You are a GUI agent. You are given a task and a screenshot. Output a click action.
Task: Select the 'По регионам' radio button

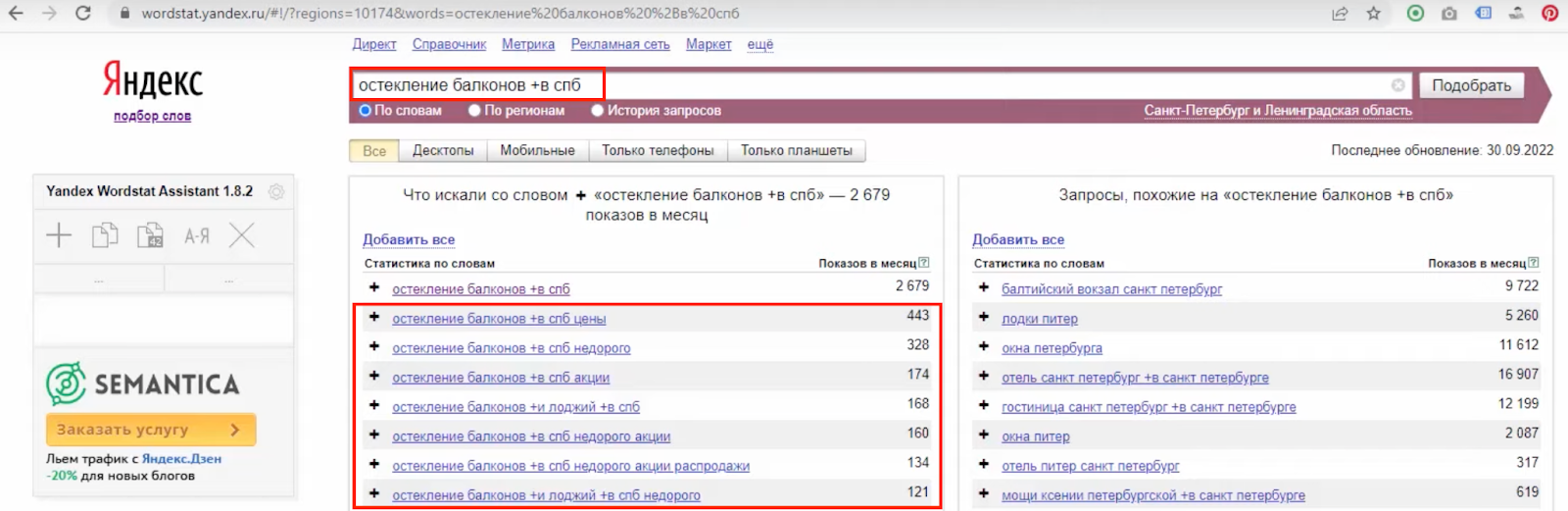tap(475, 111)
